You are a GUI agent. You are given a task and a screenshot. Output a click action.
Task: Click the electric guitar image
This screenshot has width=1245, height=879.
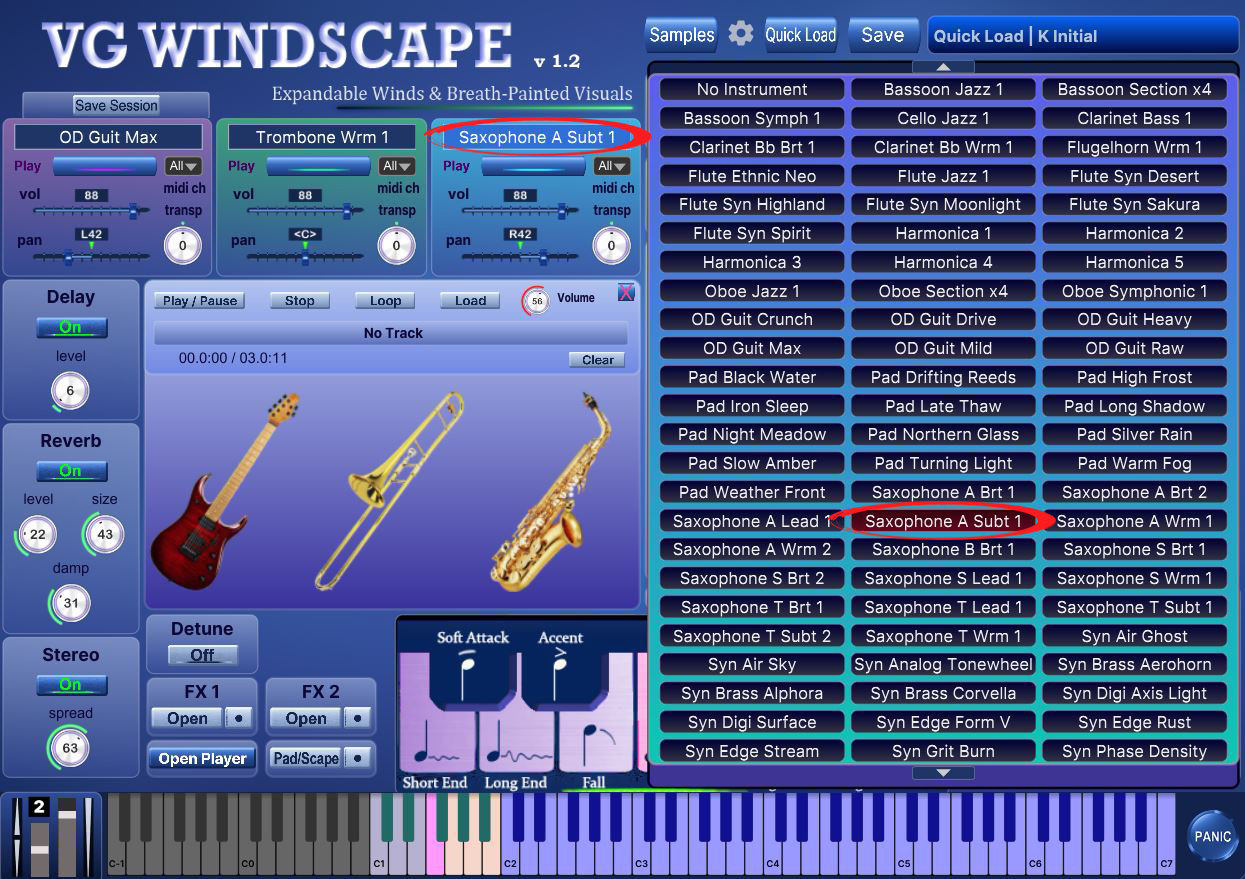point(228,492)
